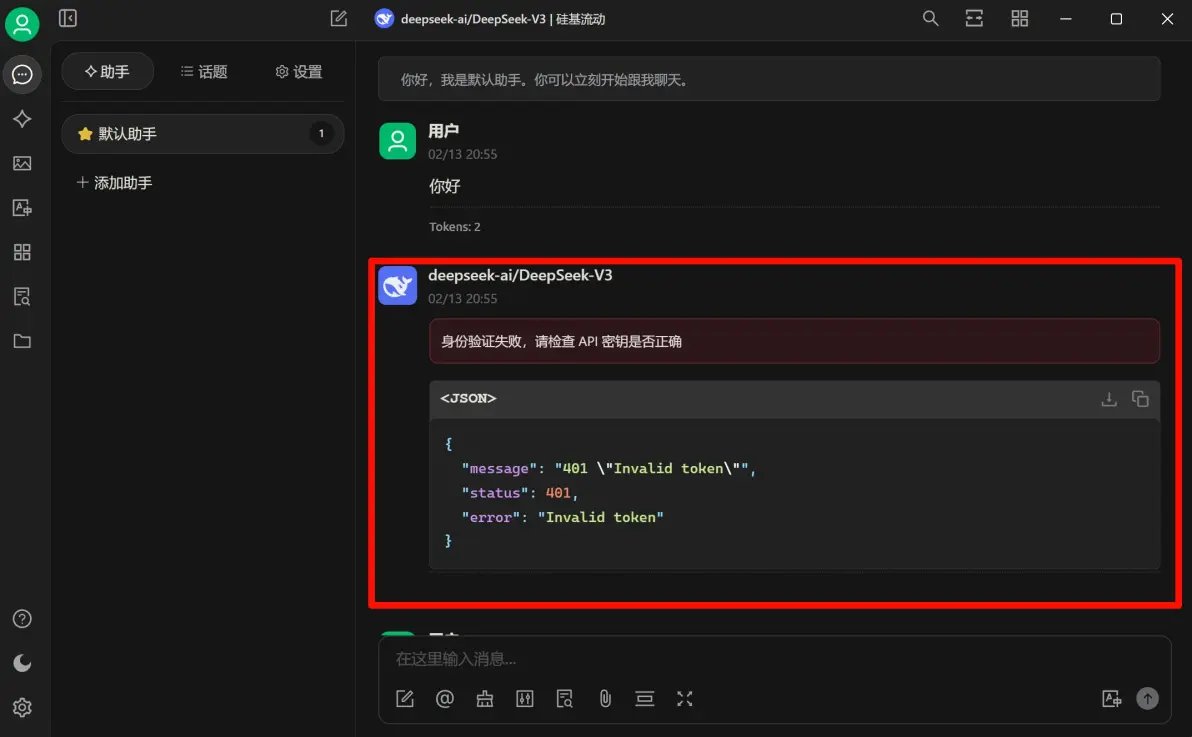Attach a file with the paperclip icon
This screenshot has width=1192, height=737.
(x=605, y=699)
